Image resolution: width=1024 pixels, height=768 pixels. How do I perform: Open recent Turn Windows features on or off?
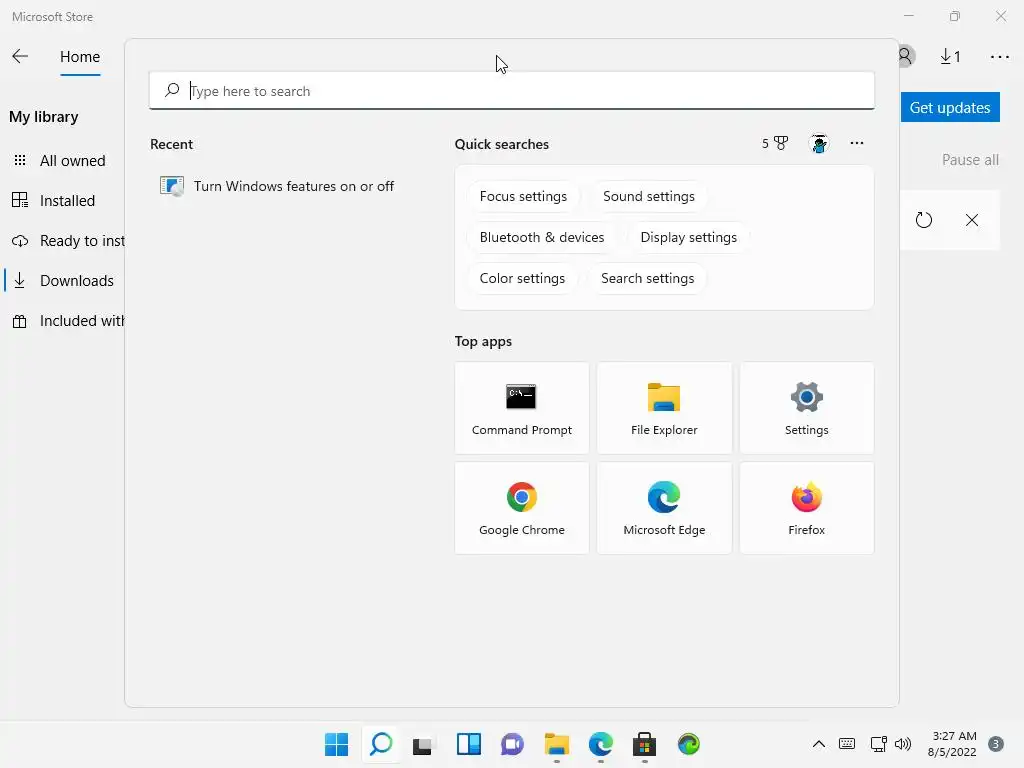[277, 186]
